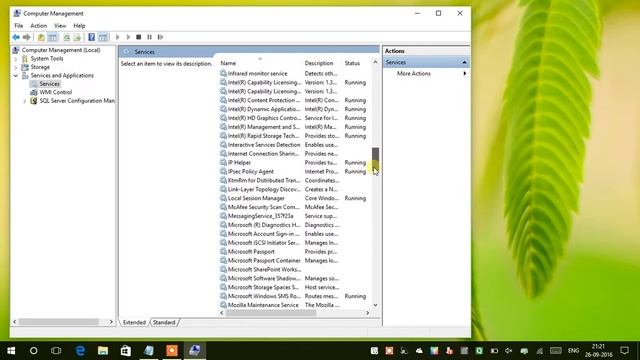Expand the Storage tree node
Viewport: 640px width, 360px height.
point(16,67)
